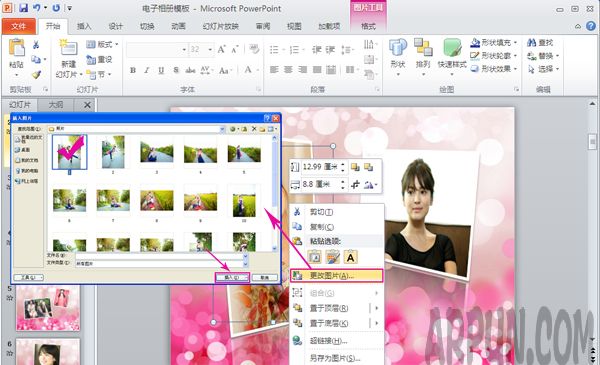Image resolution: width=600 pixels, height=365 pixels.
Task: Open the 幻灯片放映 (Slide Show) tab
Action: (x=220, y=26)
